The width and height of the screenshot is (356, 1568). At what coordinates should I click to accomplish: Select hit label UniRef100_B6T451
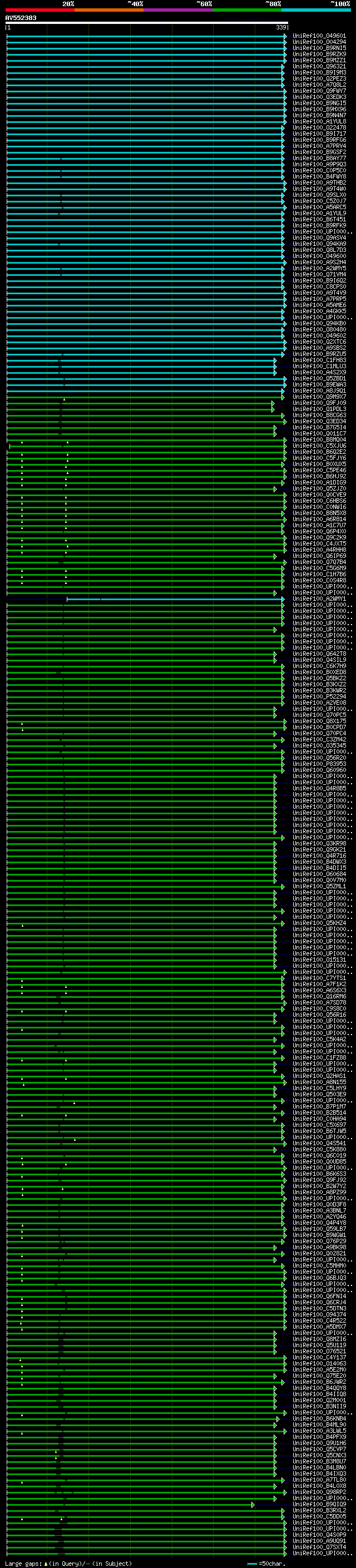tap(319, 219)
